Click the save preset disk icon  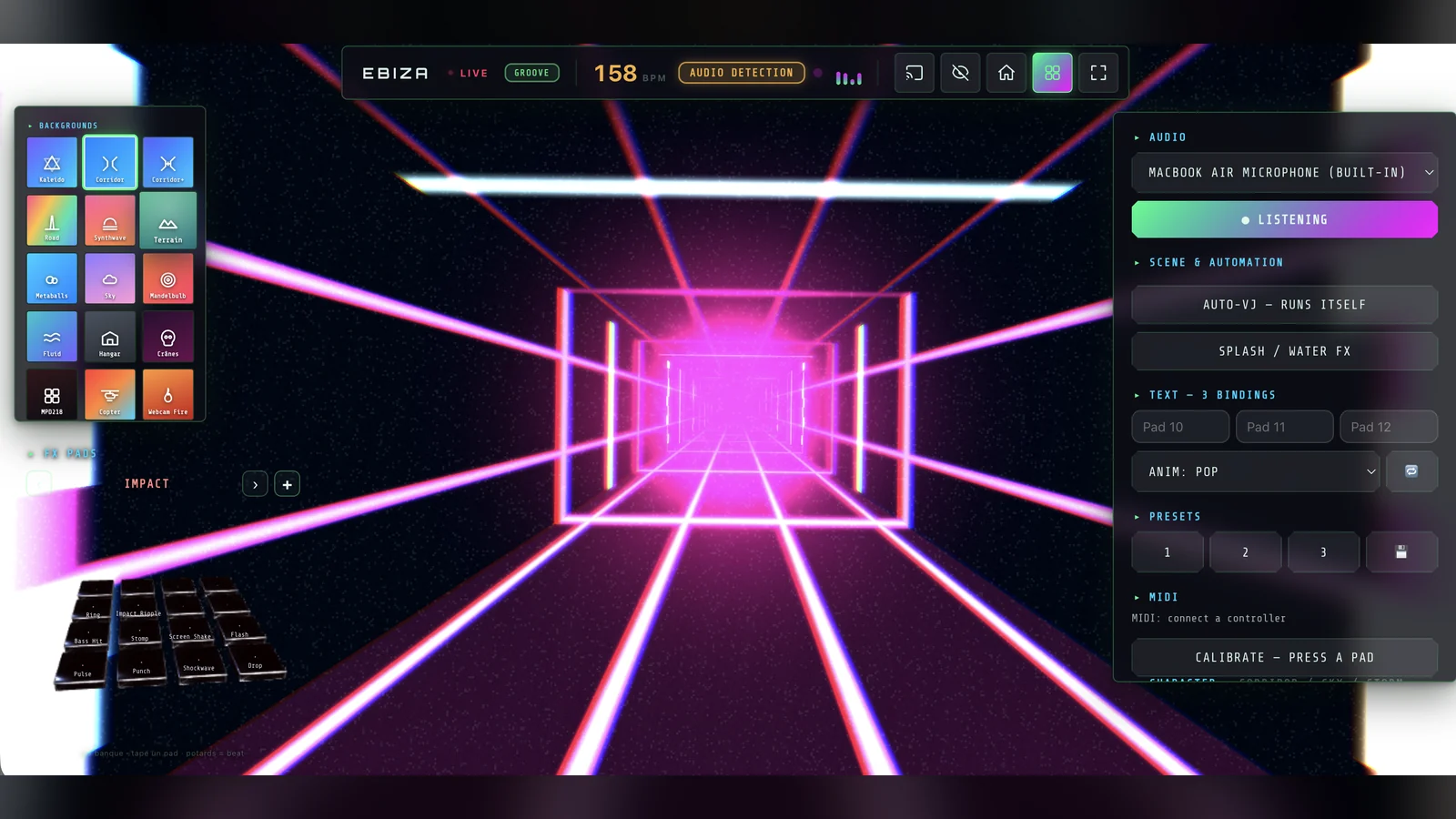coord(1401,552)
